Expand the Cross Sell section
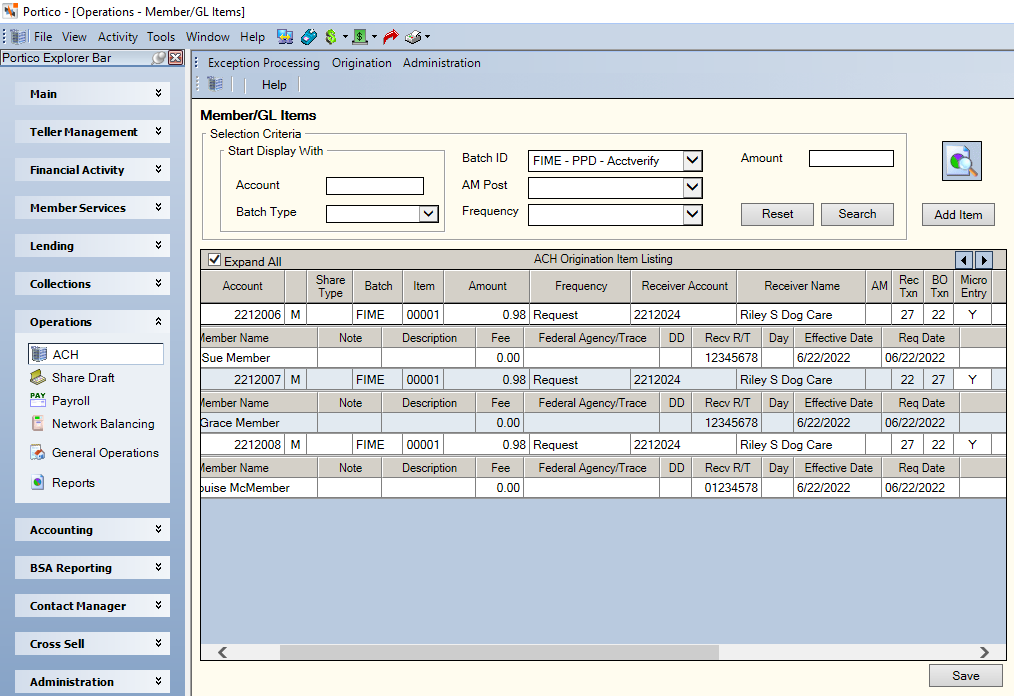Image resolution: width=1014 pixels, height=696 pixels. 92,644
